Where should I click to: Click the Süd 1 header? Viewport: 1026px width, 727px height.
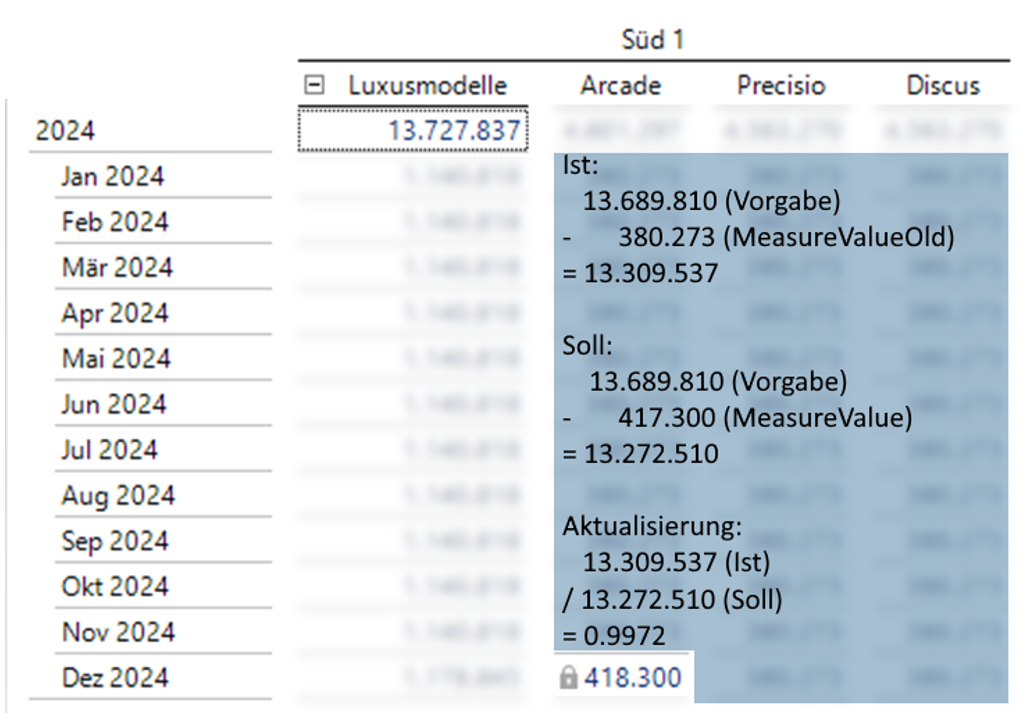coord(652,40)
